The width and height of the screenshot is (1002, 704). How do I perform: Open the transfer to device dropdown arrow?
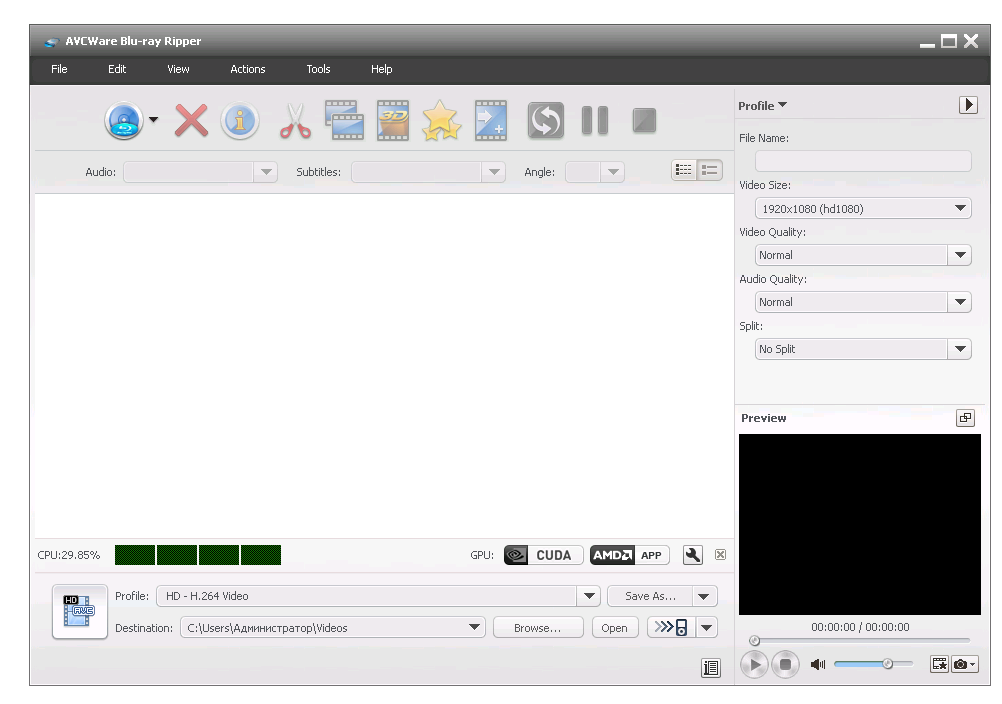point(707,627)
